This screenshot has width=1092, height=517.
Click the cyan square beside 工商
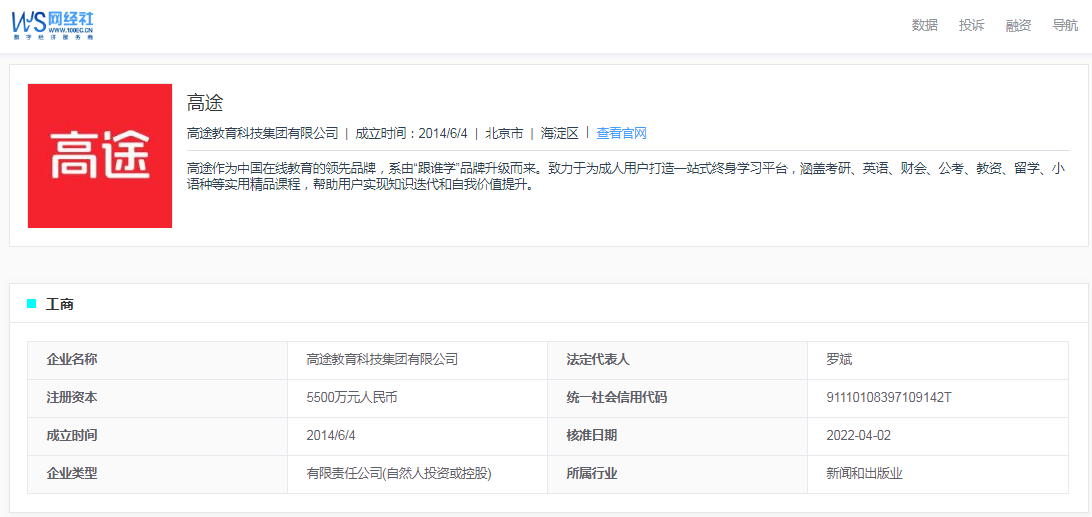(x=31, y=303)
